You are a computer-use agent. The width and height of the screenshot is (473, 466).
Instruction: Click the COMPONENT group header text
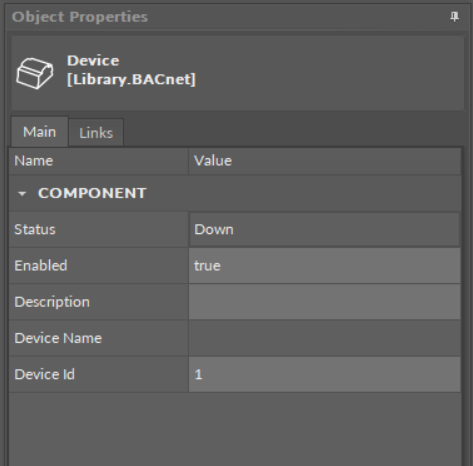coord(92,193)
